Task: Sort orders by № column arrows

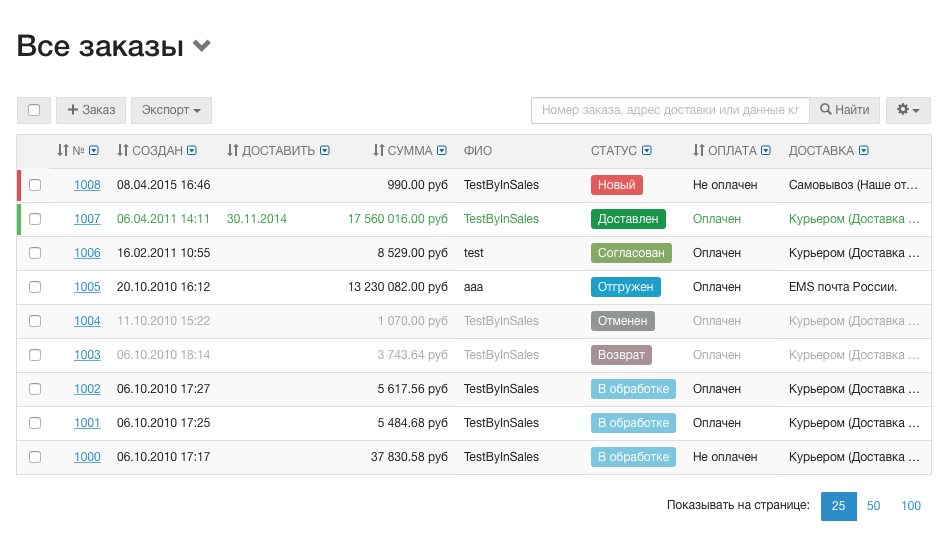Action: pos(63,150)
